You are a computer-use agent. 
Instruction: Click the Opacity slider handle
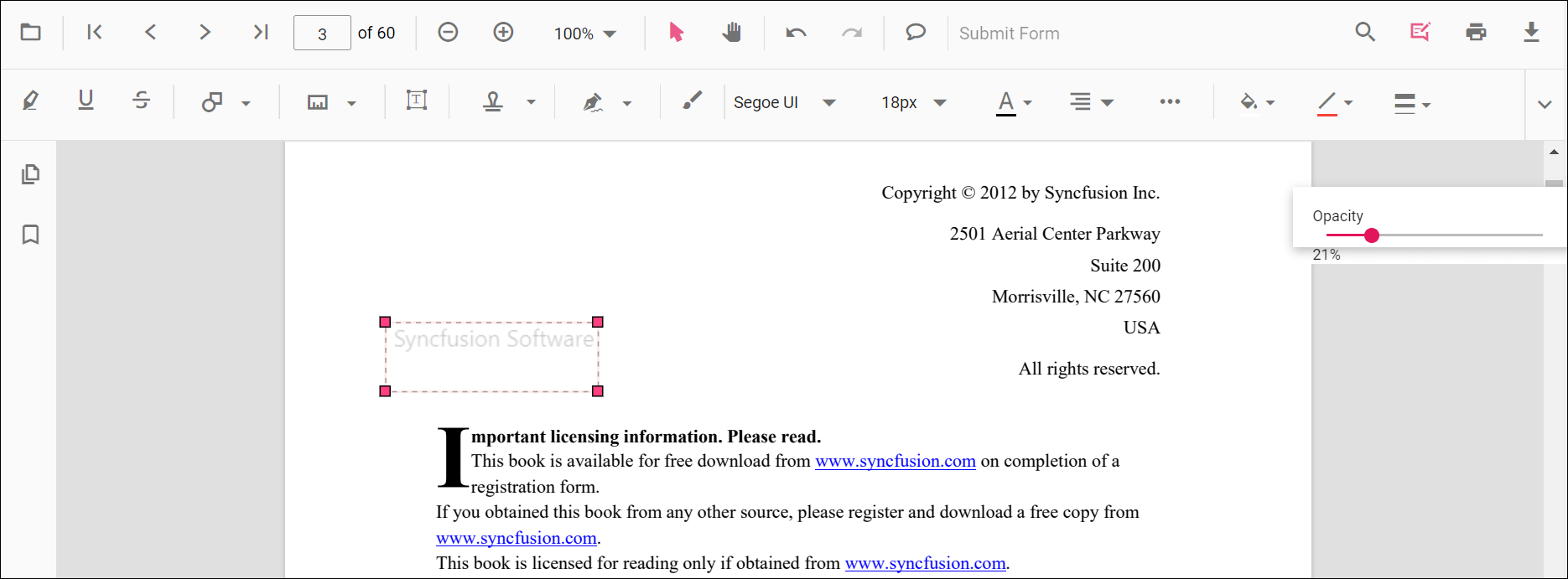coord(1372,235)
